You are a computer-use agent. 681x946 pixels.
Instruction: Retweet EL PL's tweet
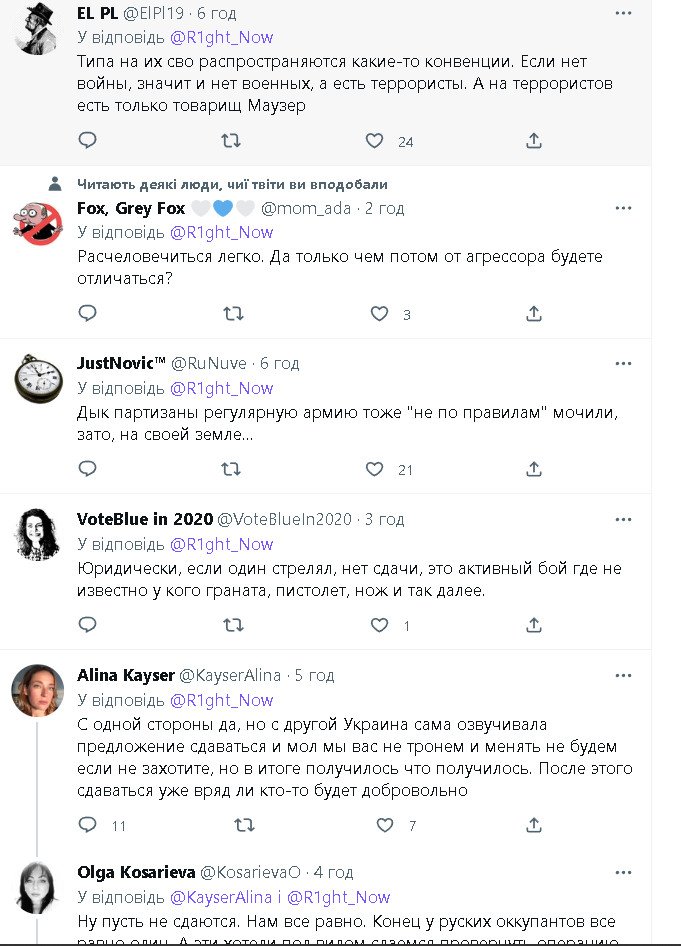click(x=231, y=141)
